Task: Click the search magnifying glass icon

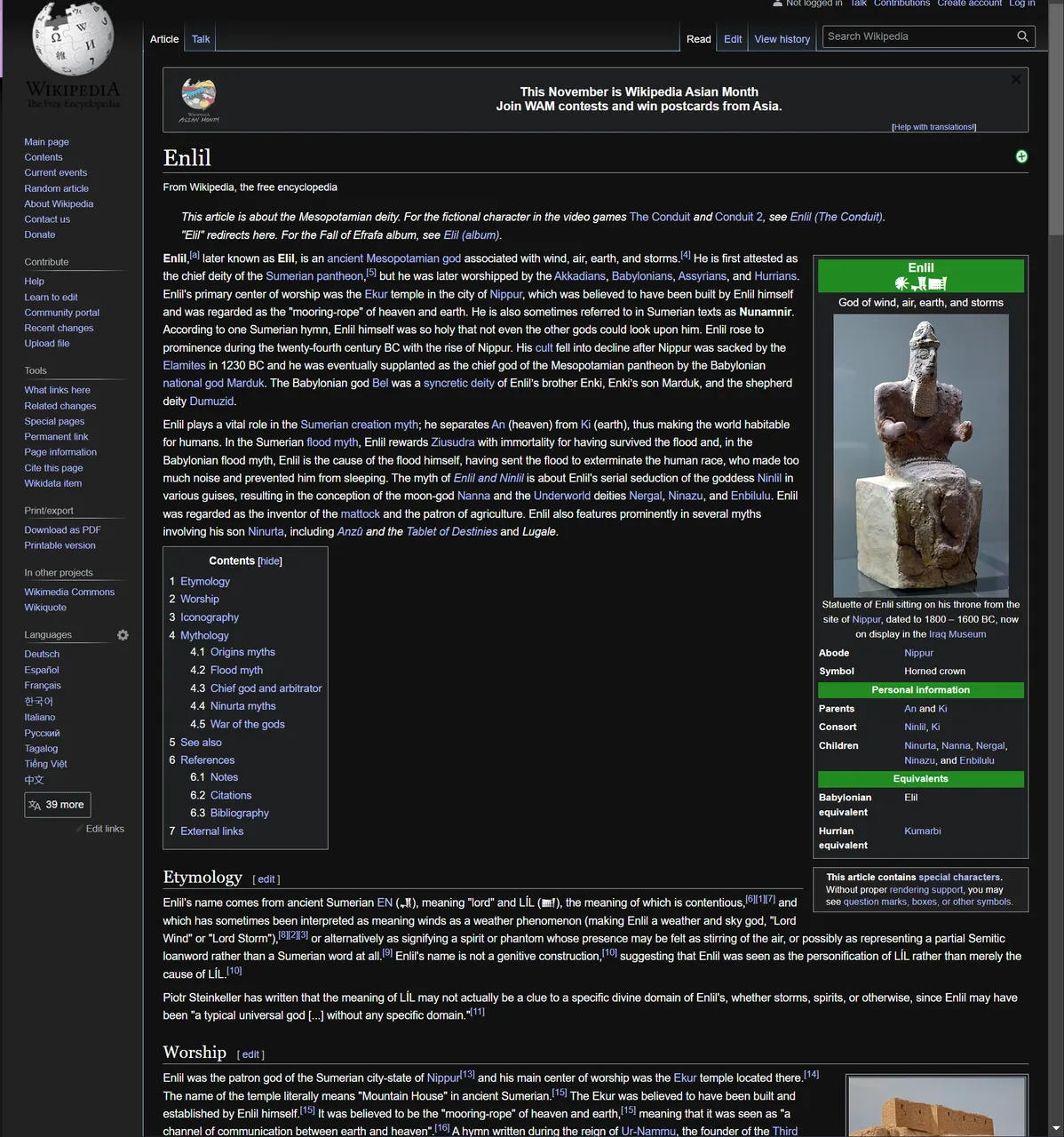Action: 1022,36
